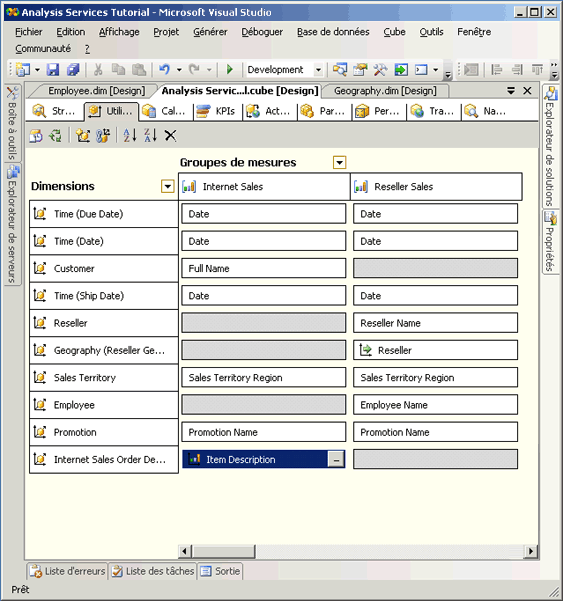
Task: Click the green arrow deploy icon
Action: tap(401, 70)
